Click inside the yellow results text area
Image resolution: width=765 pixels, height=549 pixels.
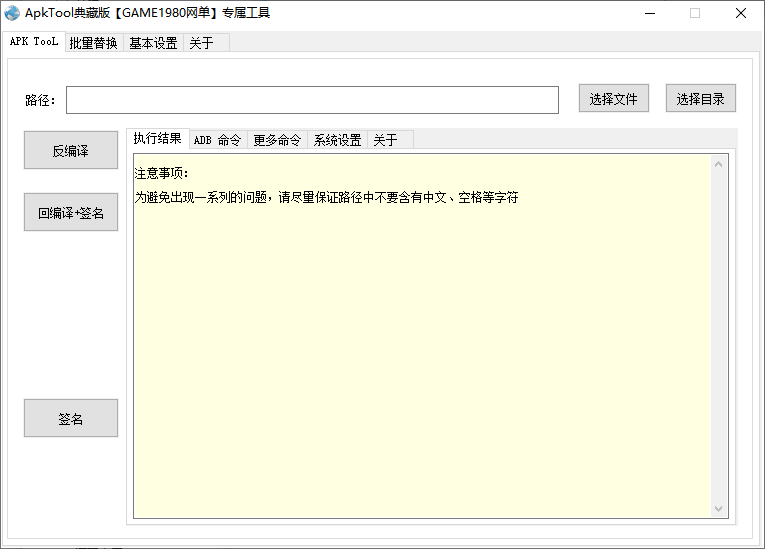point(420,350)
